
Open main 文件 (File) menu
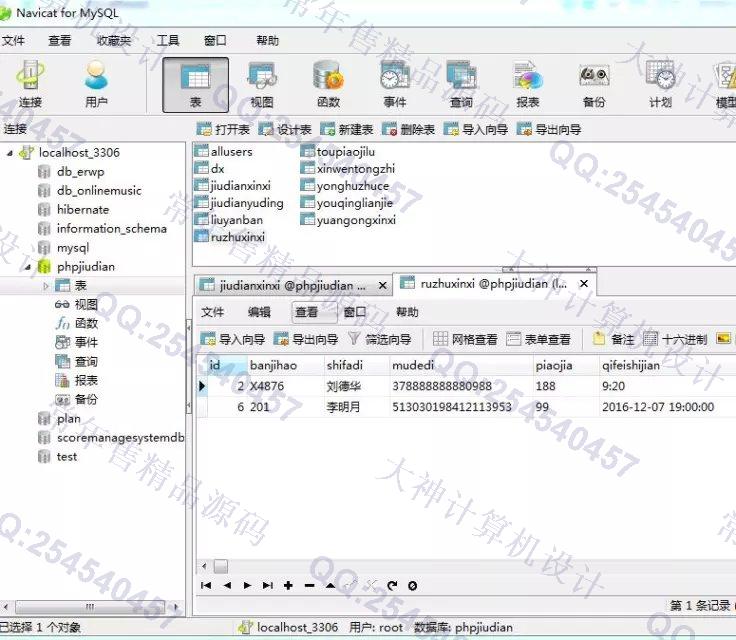pyautogui.click(x=13, y=40)
